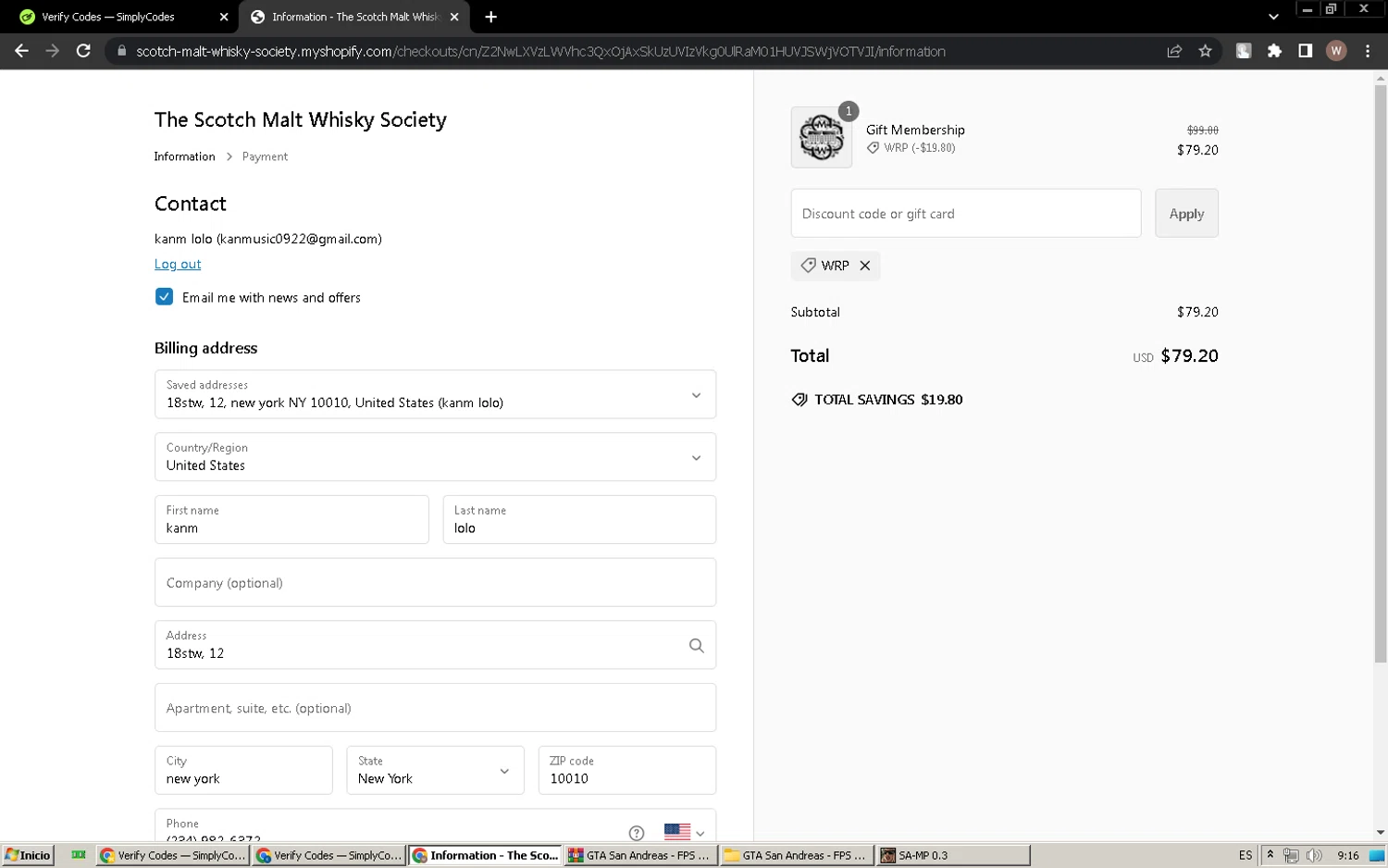Click the page vertical scrollbar
The height and width of the screenshot is (868, 1388).
click(x=1380, y=375)
